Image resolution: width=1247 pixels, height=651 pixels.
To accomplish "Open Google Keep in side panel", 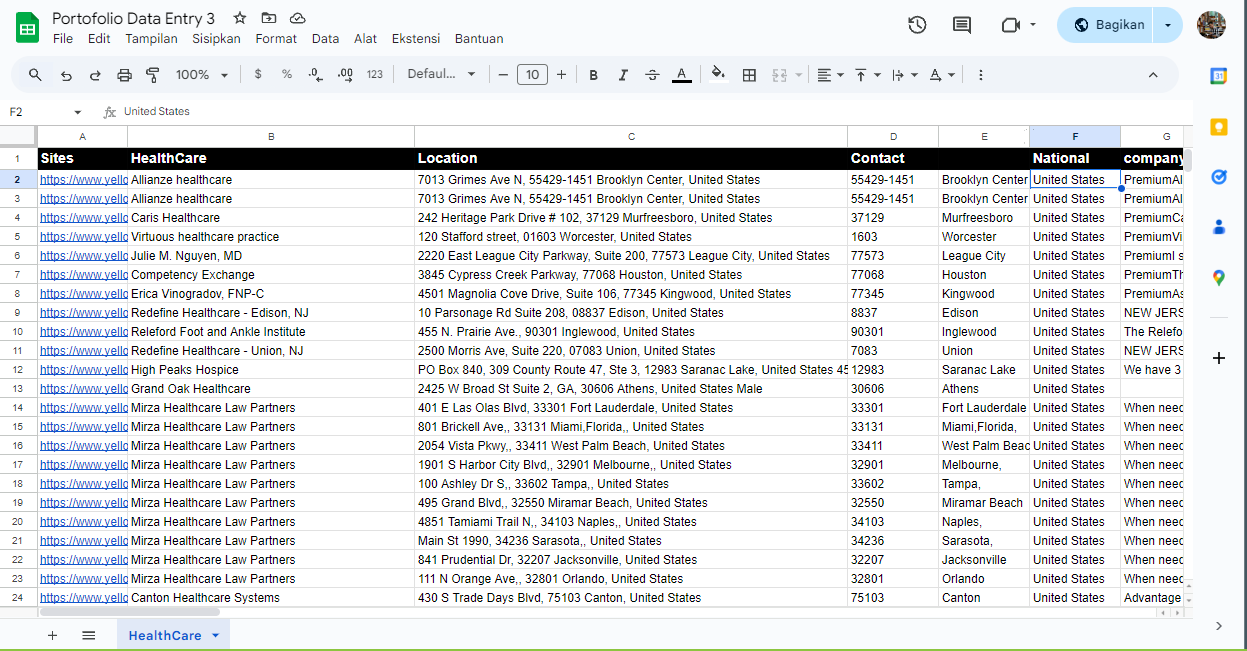I will 1219,127.
